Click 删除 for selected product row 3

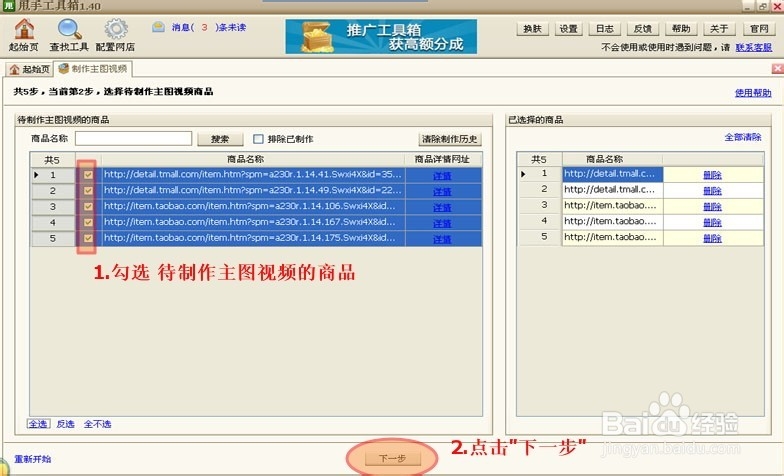[x=712, y=206]
